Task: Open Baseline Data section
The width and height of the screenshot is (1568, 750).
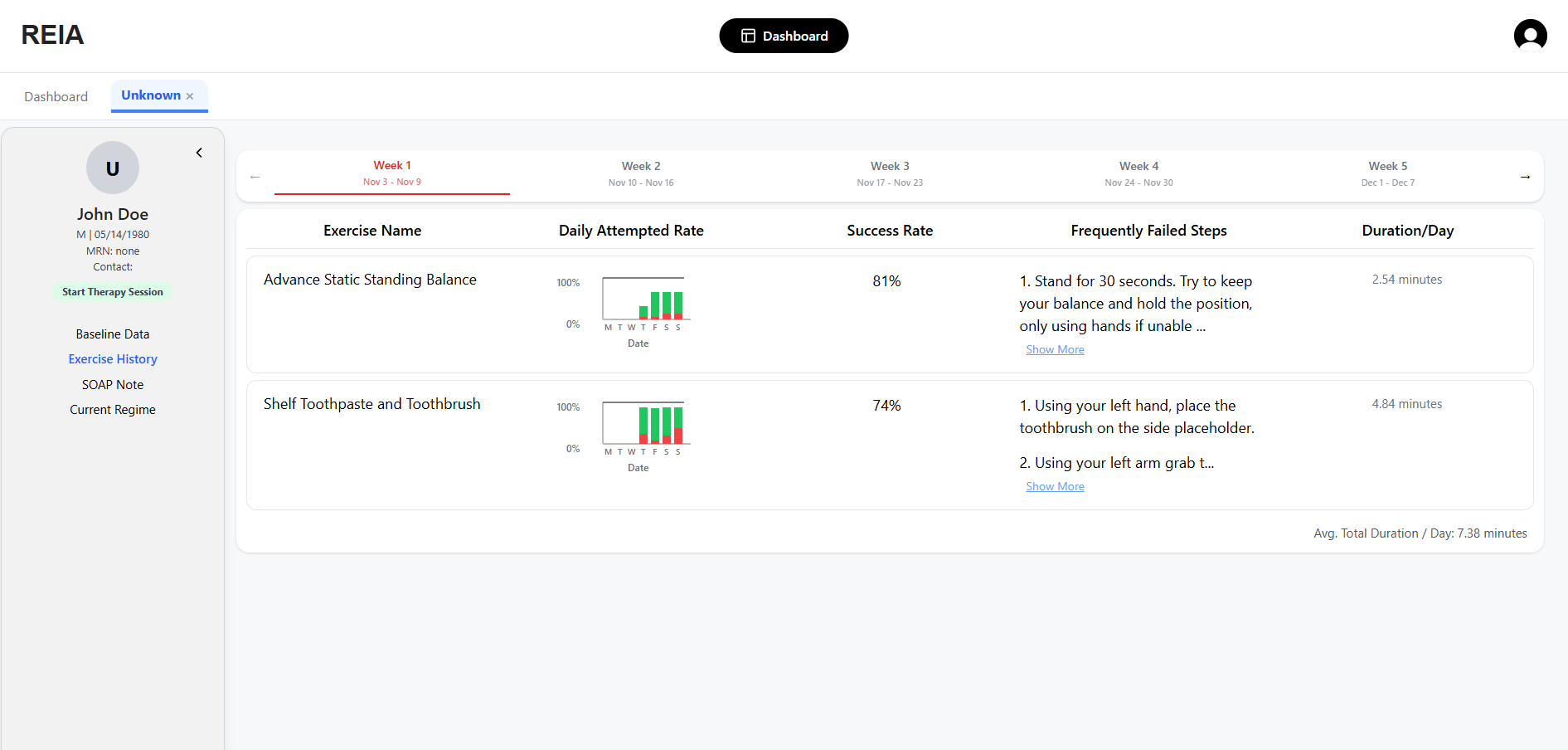Action: (x=113, y=334)
